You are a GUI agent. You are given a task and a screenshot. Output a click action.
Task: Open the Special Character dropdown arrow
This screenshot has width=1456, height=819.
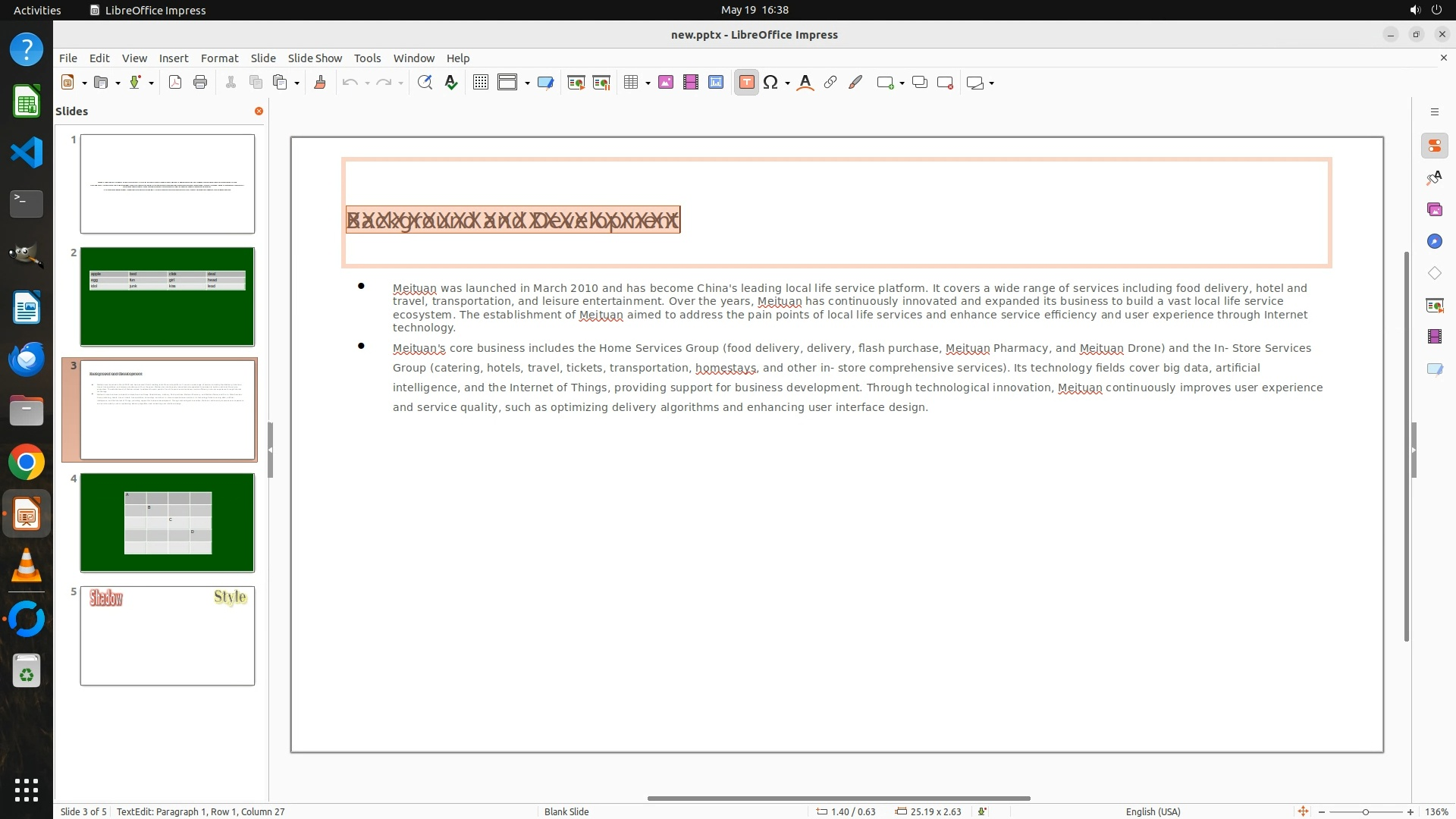coord(788,83)
